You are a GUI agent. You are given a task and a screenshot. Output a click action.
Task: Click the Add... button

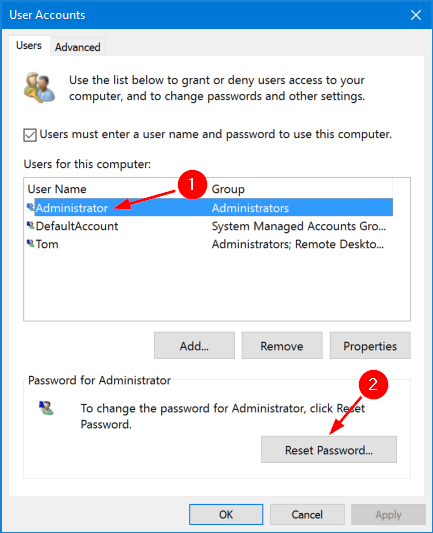point(194,346)
